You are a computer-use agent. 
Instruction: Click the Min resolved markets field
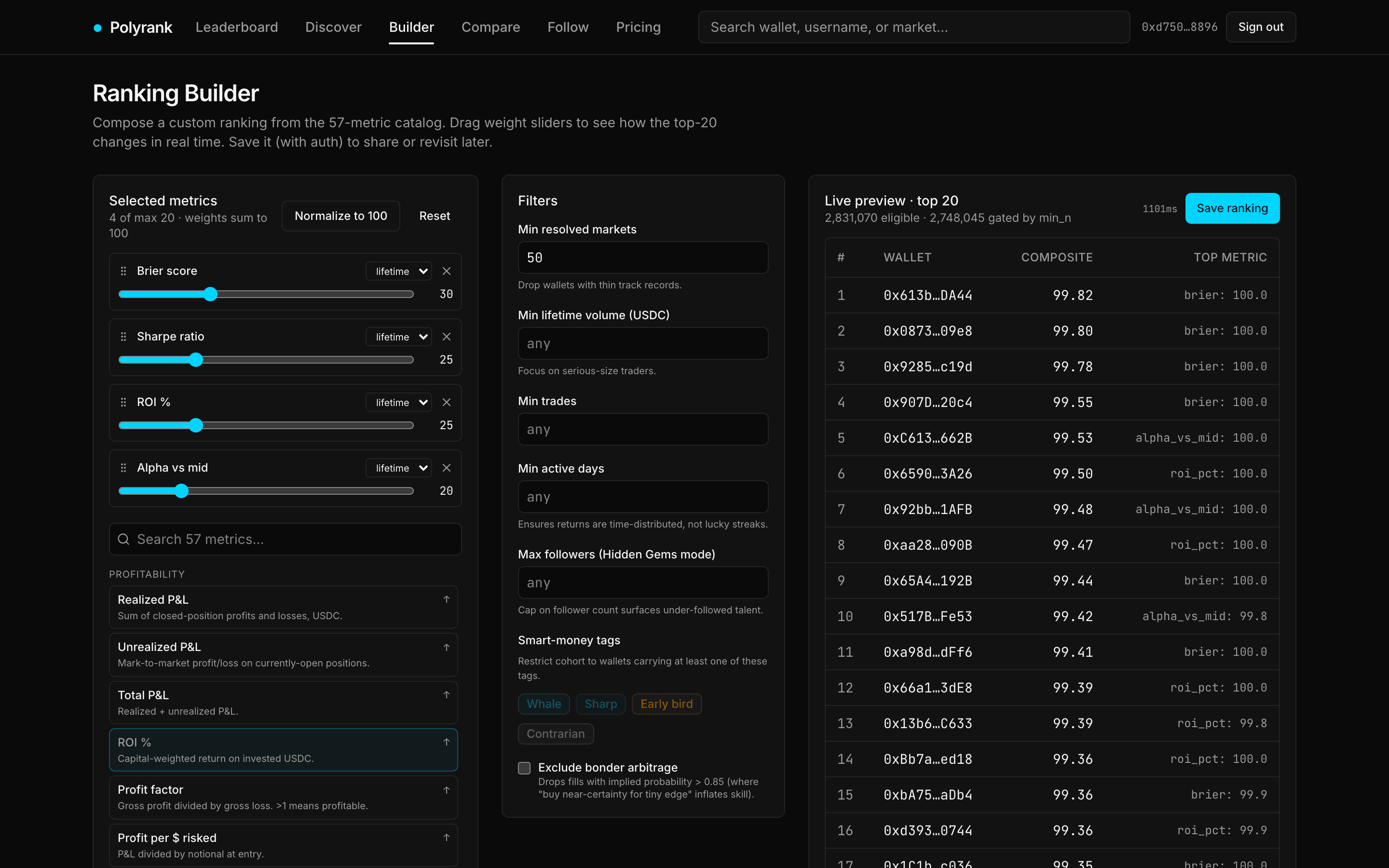click(x=643, y=258)
